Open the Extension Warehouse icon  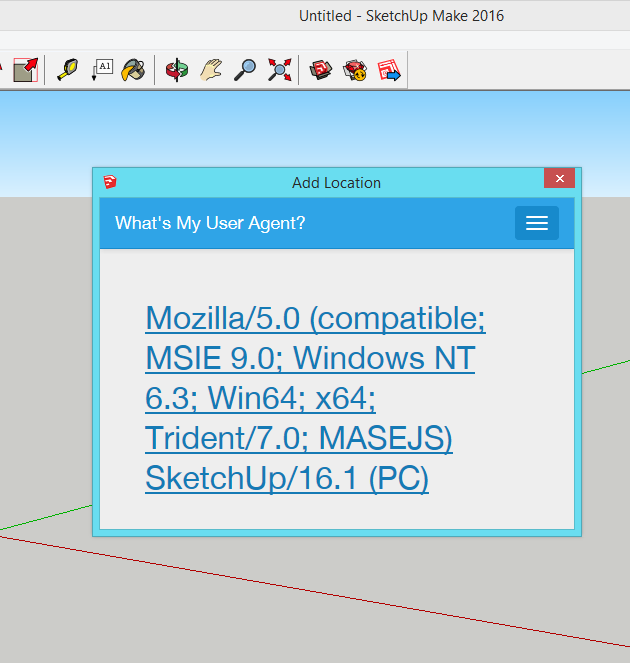tap(355, 70)
